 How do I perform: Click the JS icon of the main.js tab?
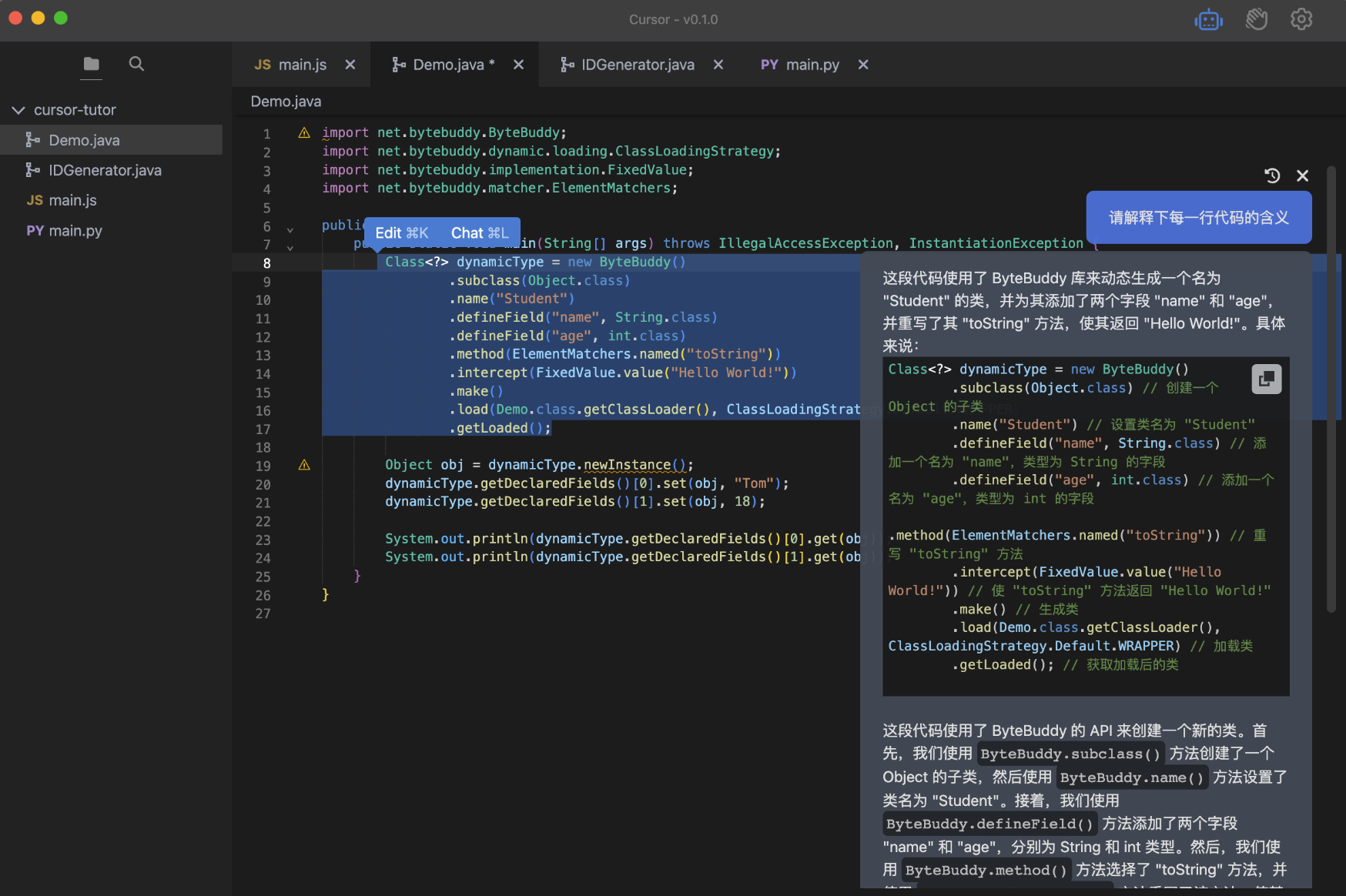263,65
